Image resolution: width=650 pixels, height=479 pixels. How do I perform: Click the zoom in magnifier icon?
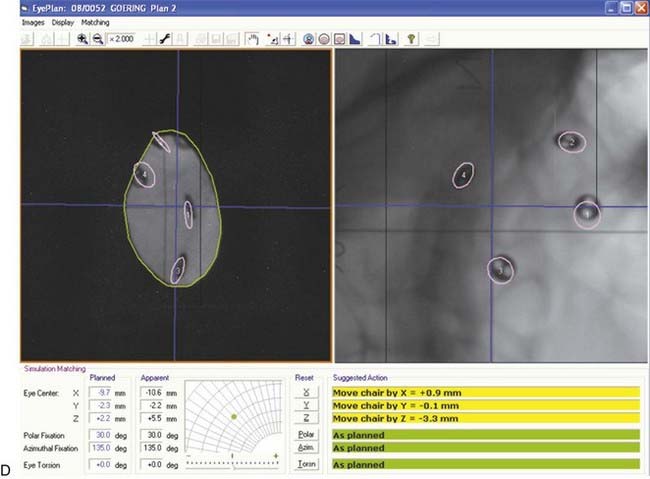pyautogui.click(x=82, y=37)
